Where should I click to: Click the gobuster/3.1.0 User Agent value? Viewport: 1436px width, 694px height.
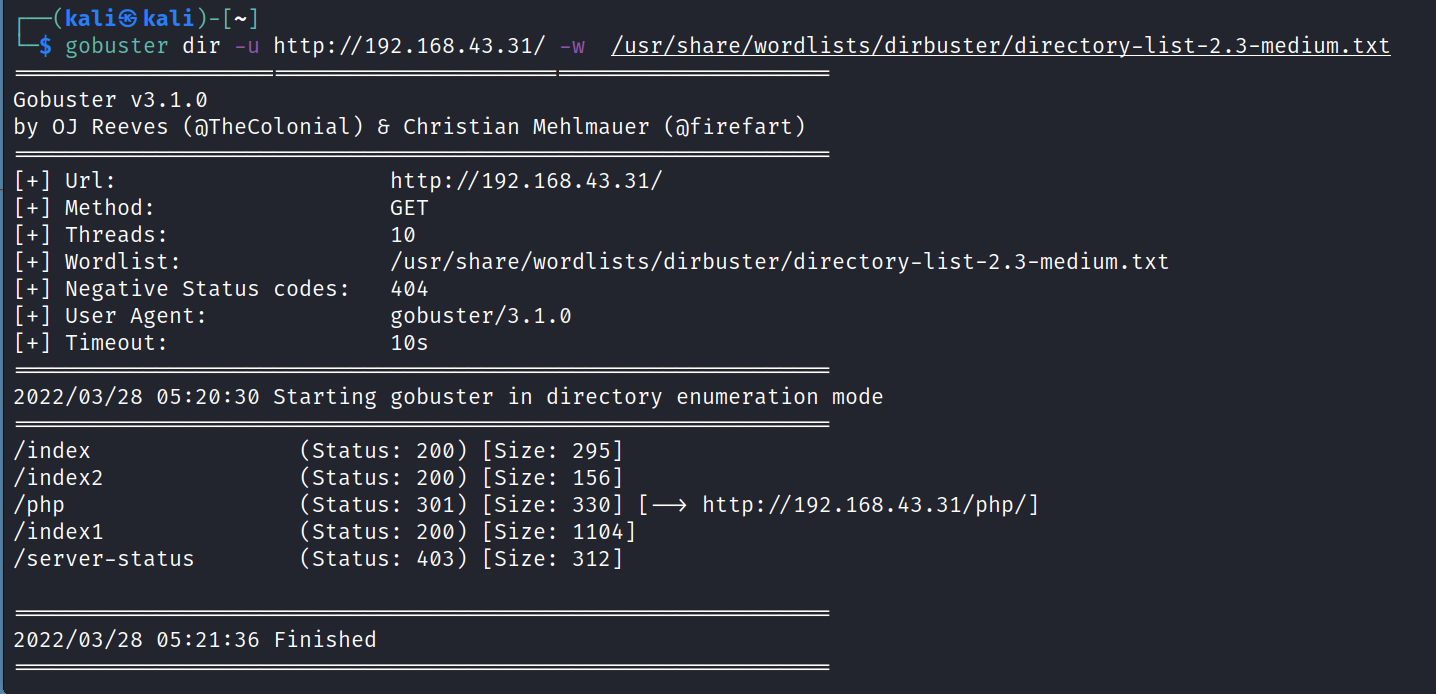[x=481, y=316]
